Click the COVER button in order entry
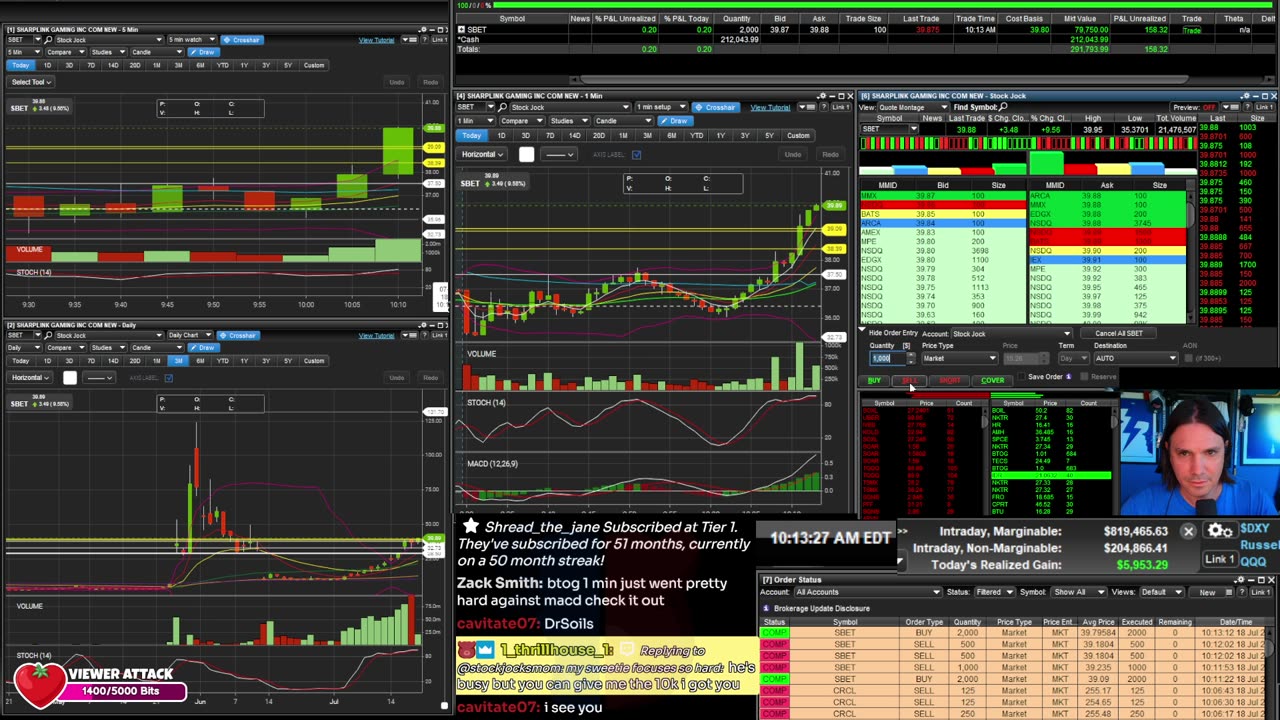This screenshot has height=720, width=1280. 992,381
